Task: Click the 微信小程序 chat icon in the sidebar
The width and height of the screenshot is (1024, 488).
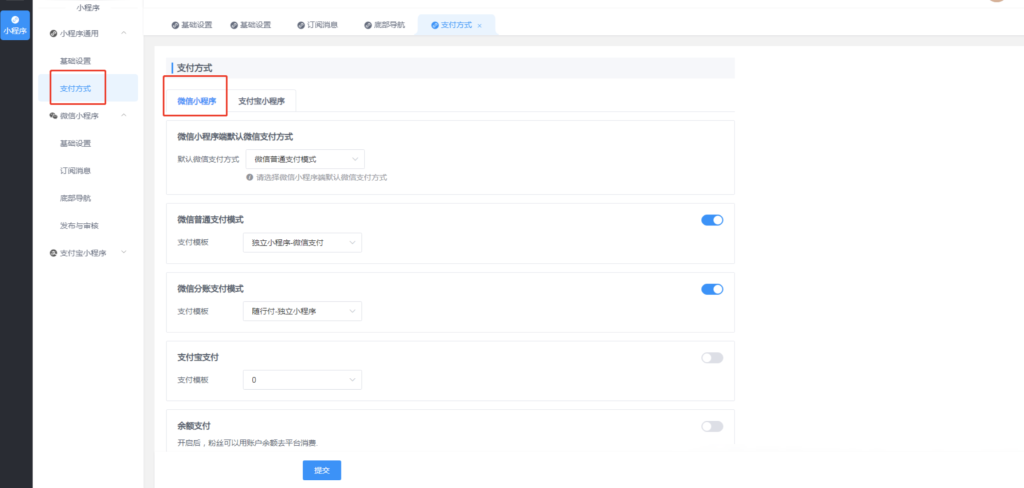Action: (54, 116)
